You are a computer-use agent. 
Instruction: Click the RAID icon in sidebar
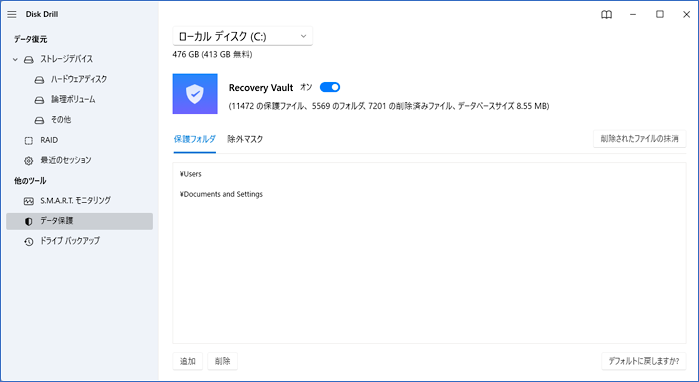[x=29, y=140]
